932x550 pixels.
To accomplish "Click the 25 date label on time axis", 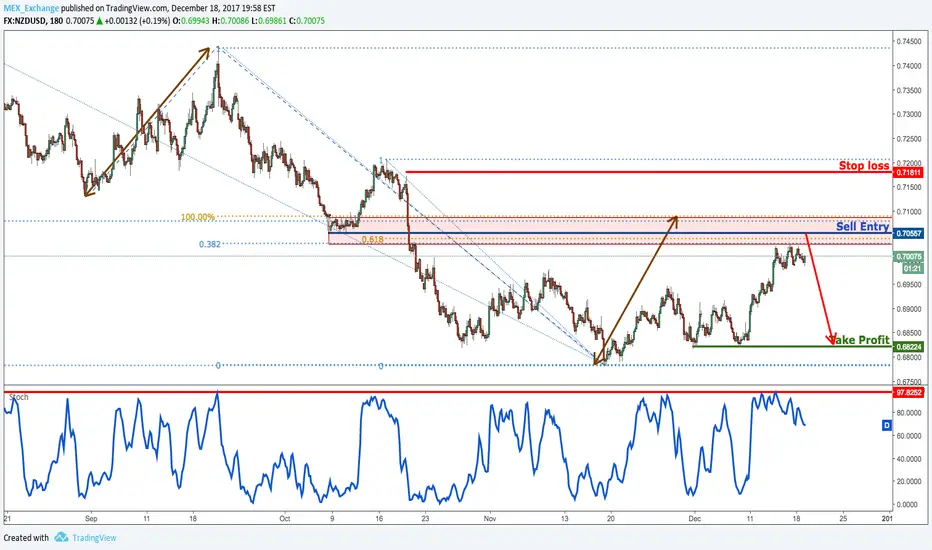I will pos(843,518).
